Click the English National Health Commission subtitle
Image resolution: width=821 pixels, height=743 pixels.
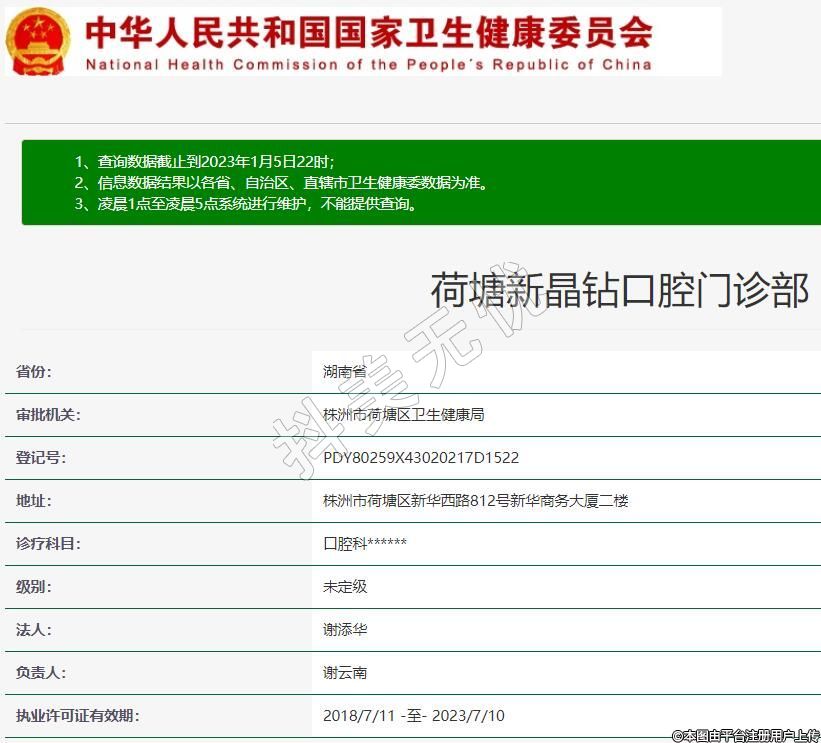tap(368, 65)
